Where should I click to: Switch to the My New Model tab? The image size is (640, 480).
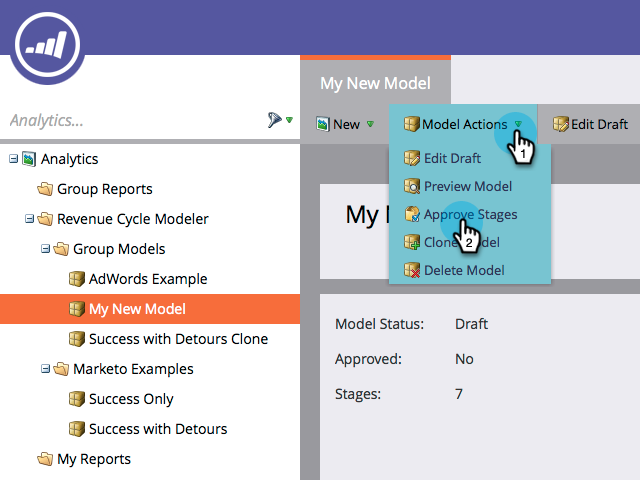(x=376, y=83)
